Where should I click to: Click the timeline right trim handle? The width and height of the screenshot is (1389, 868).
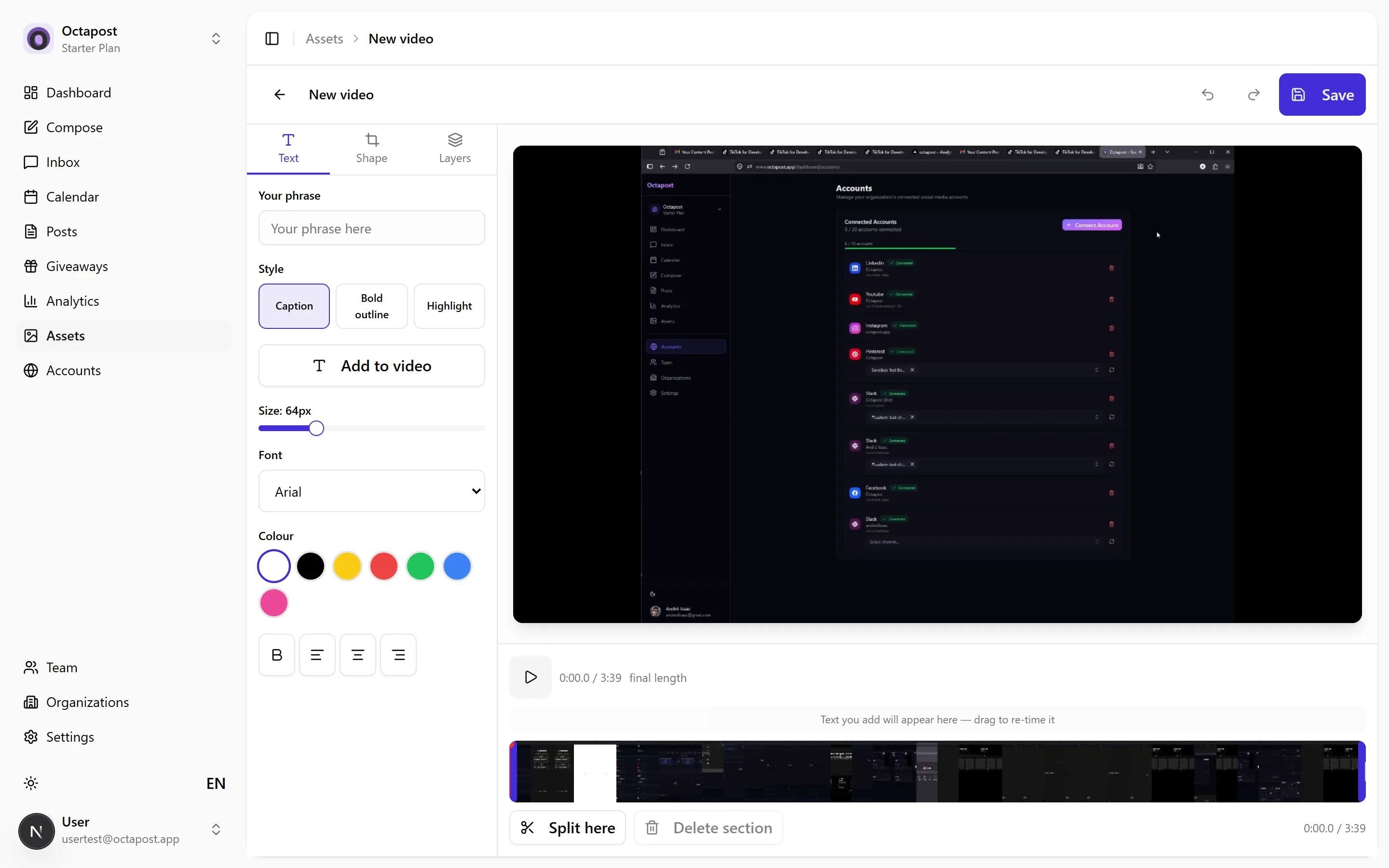(1362, 772)
